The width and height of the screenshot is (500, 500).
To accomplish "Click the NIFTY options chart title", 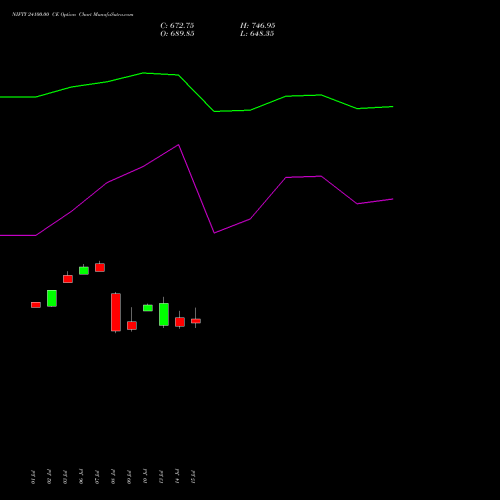I will point(72,14).
